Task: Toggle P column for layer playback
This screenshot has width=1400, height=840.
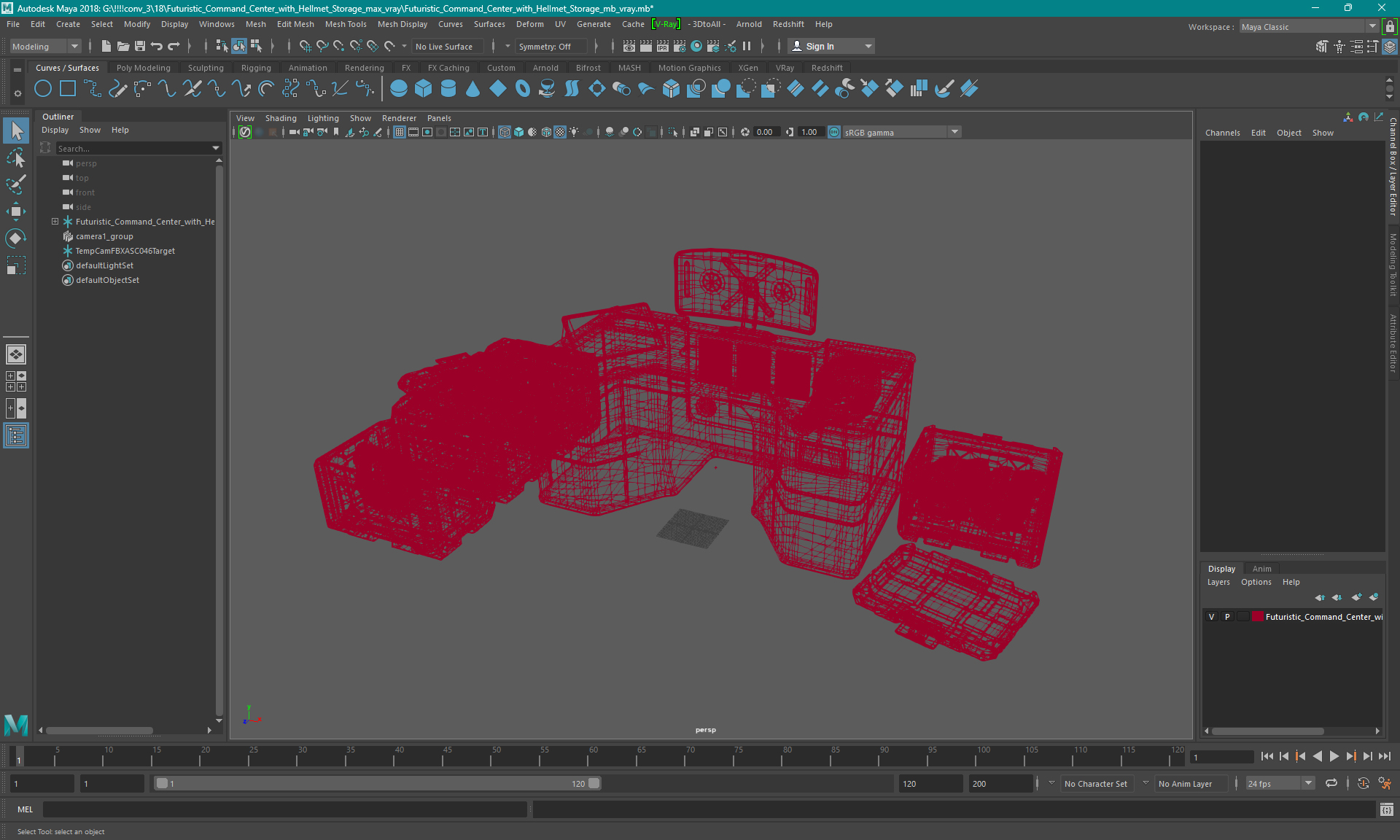Action: coord(1228,617)
